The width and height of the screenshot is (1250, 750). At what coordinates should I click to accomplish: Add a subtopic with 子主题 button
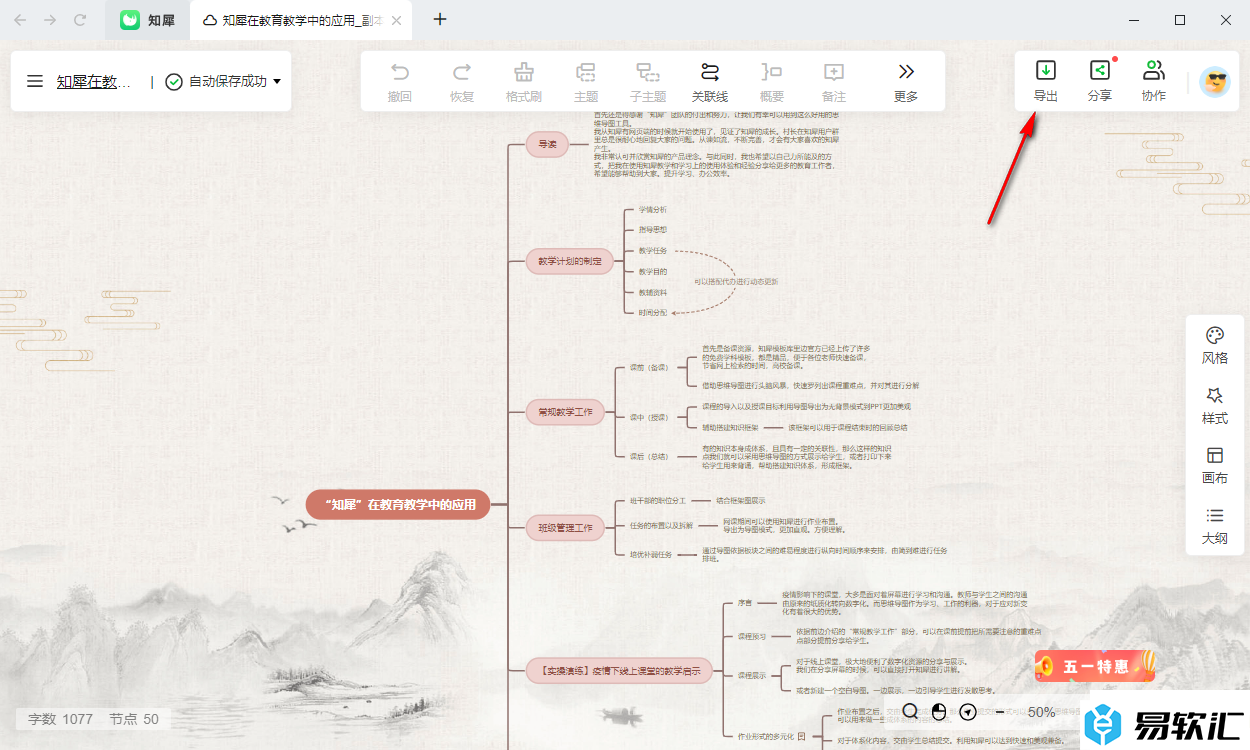click(x=647, y=82)
